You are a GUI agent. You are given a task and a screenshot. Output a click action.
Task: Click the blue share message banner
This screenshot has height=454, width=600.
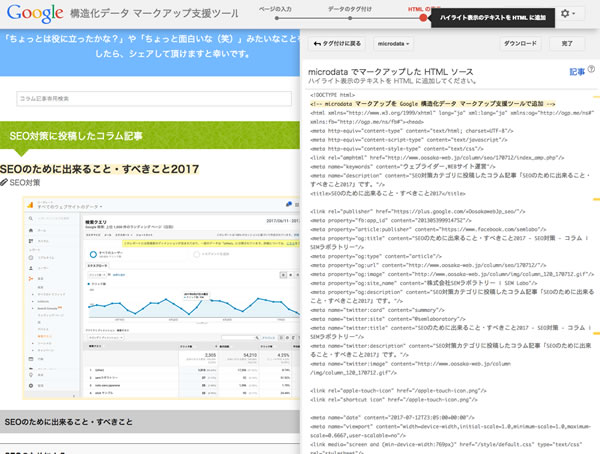(150, 52)
